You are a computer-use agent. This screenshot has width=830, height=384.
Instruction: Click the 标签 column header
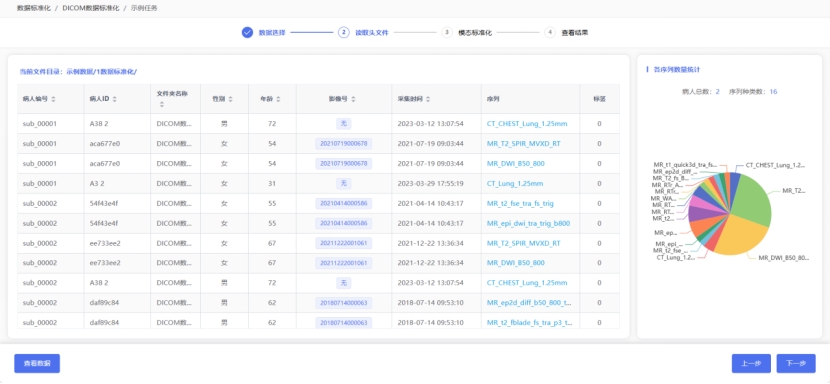pyautogui.click(x=599, y=99)
